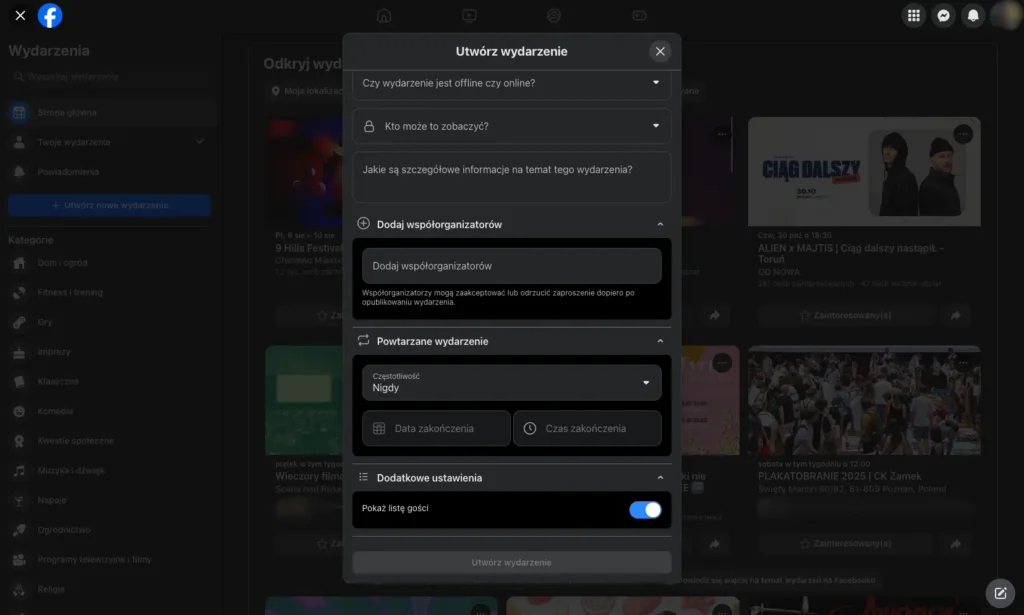Image resolution: width=1024 pixels, height=615 pixels.
Task: Open the notifications bell icon
Action: [x=972, y=16]
